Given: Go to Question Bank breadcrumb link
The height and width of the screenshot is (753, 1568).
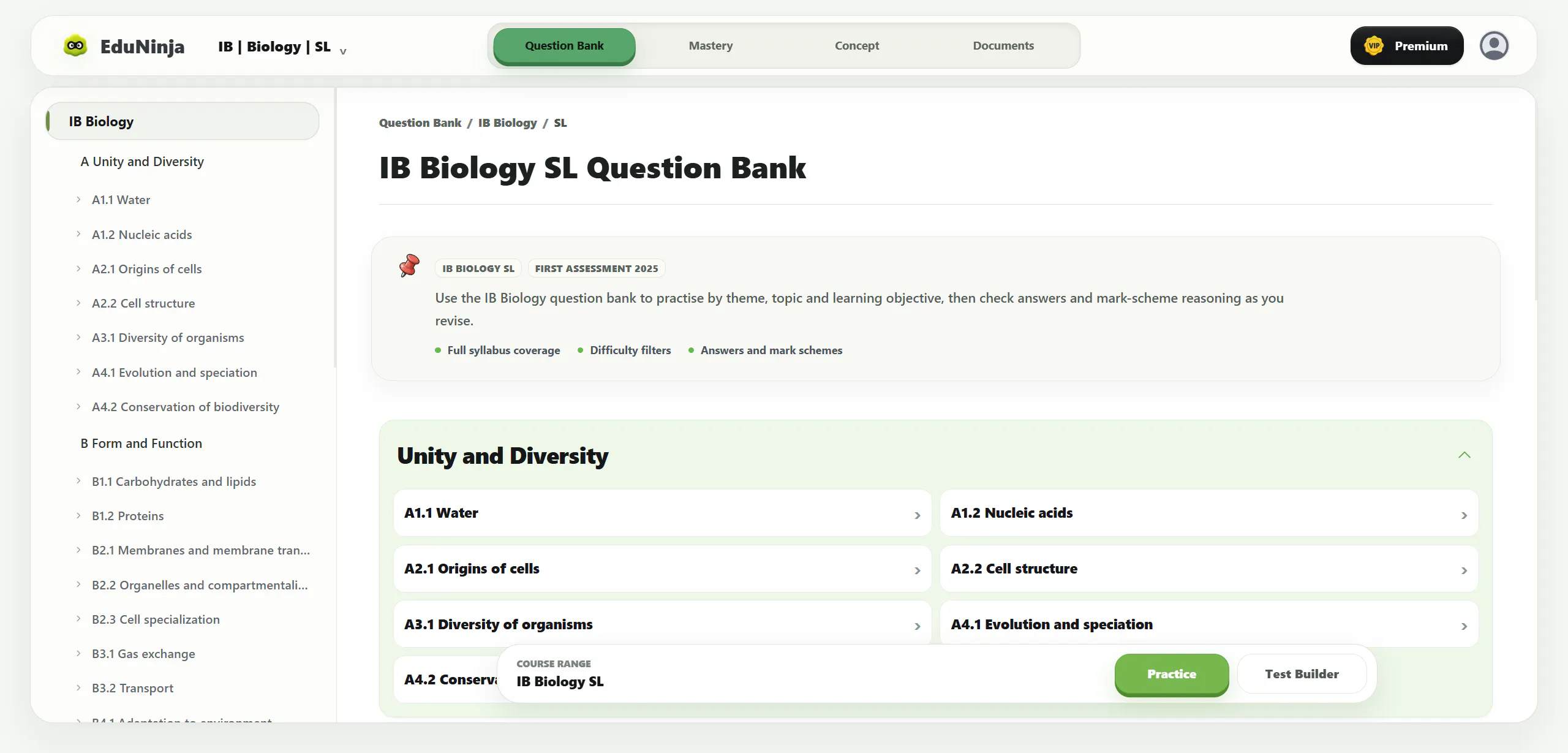Looking at the screenshot, I should (420, 123).
